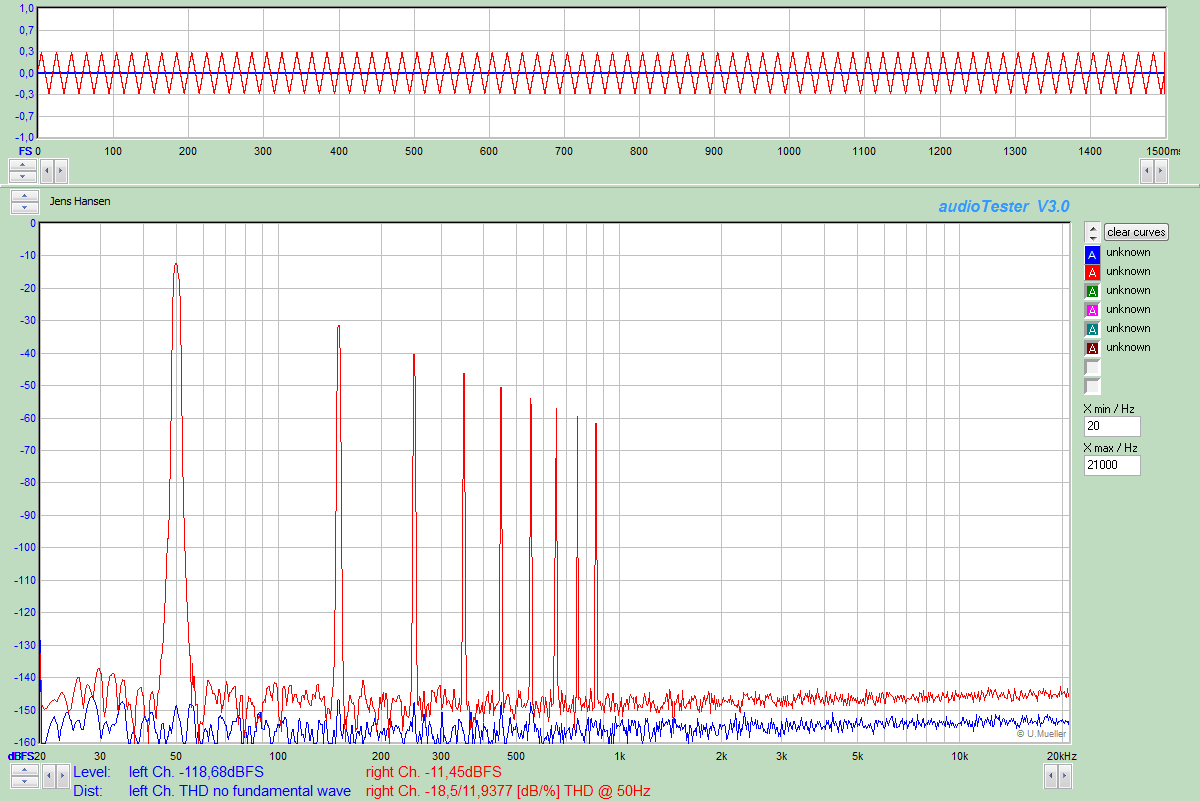Click left arrow at waveform panel's lower left

(46, 171)
